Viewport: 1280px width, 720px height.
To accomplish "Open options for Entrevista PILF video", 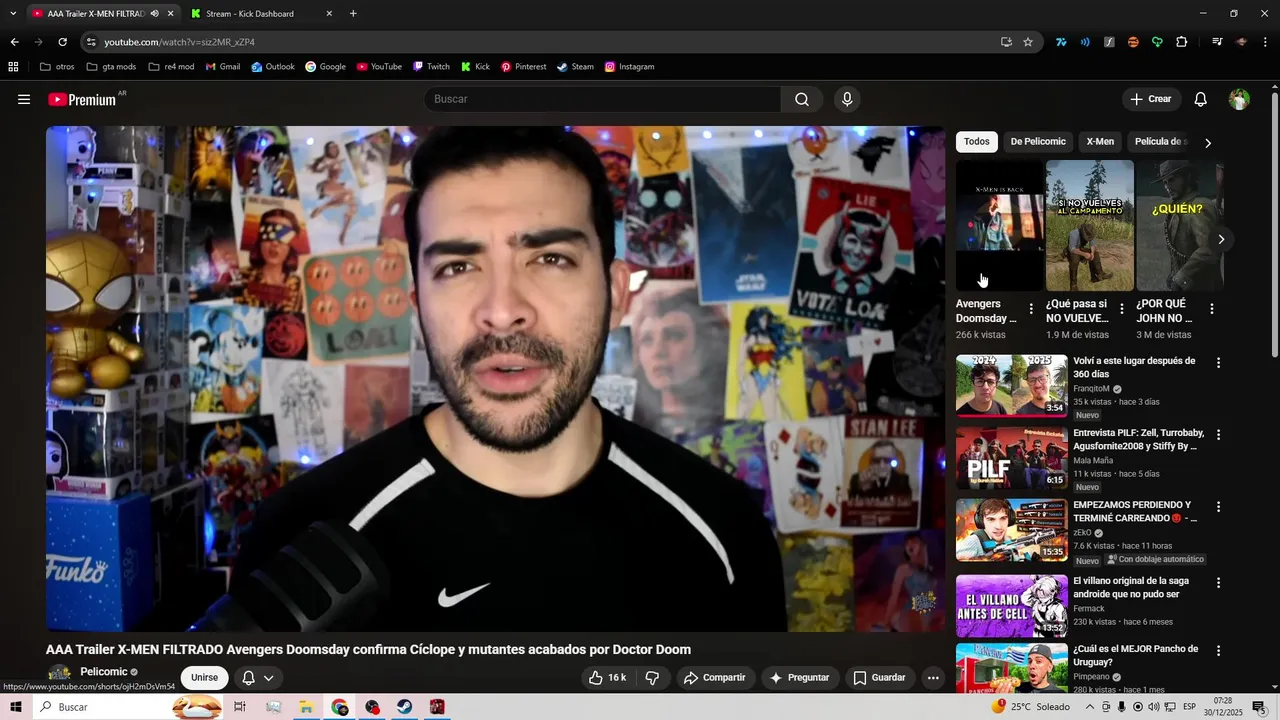I will point(1218,435).
